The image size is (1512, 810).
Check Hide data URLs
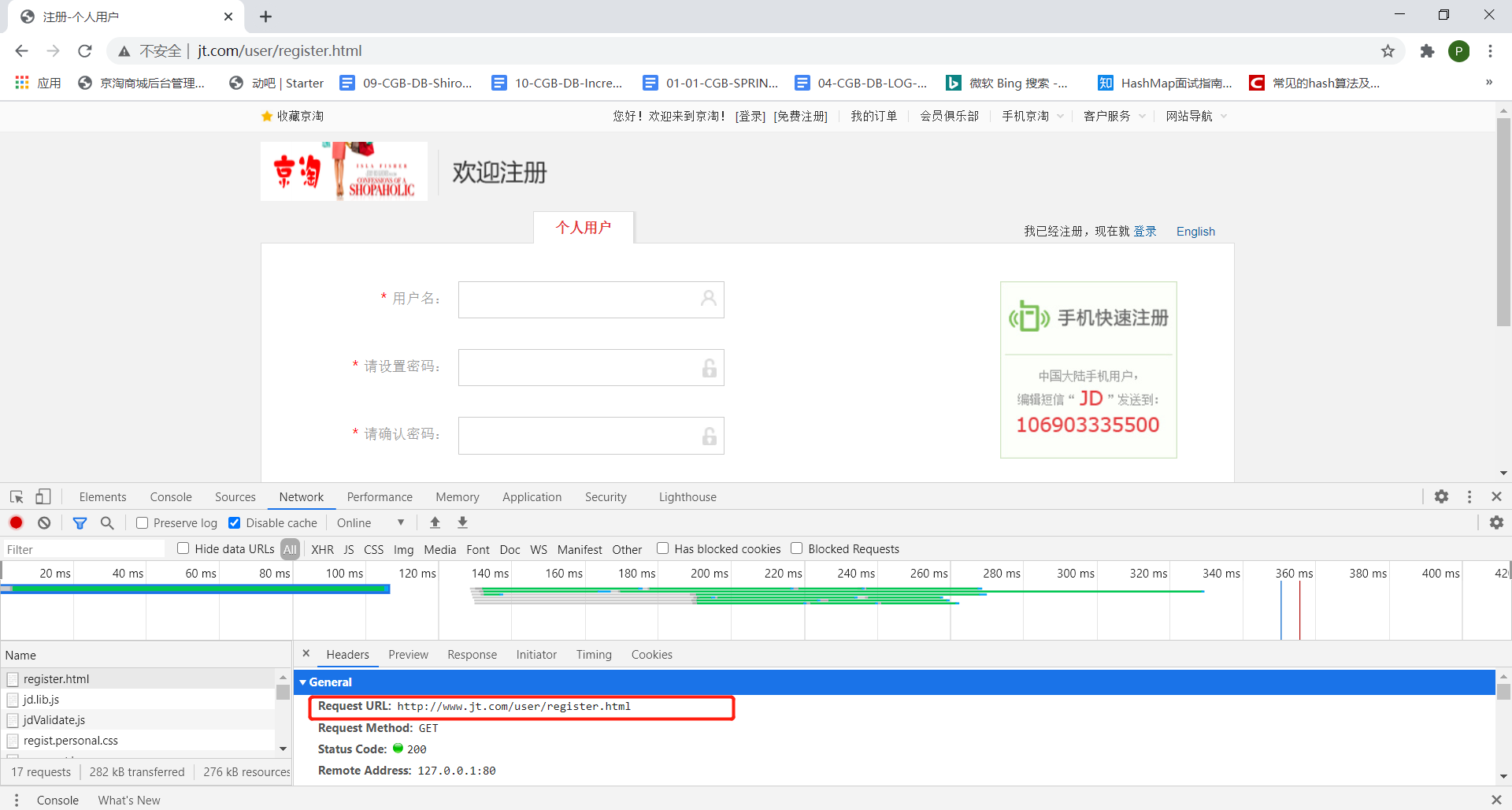183,548
